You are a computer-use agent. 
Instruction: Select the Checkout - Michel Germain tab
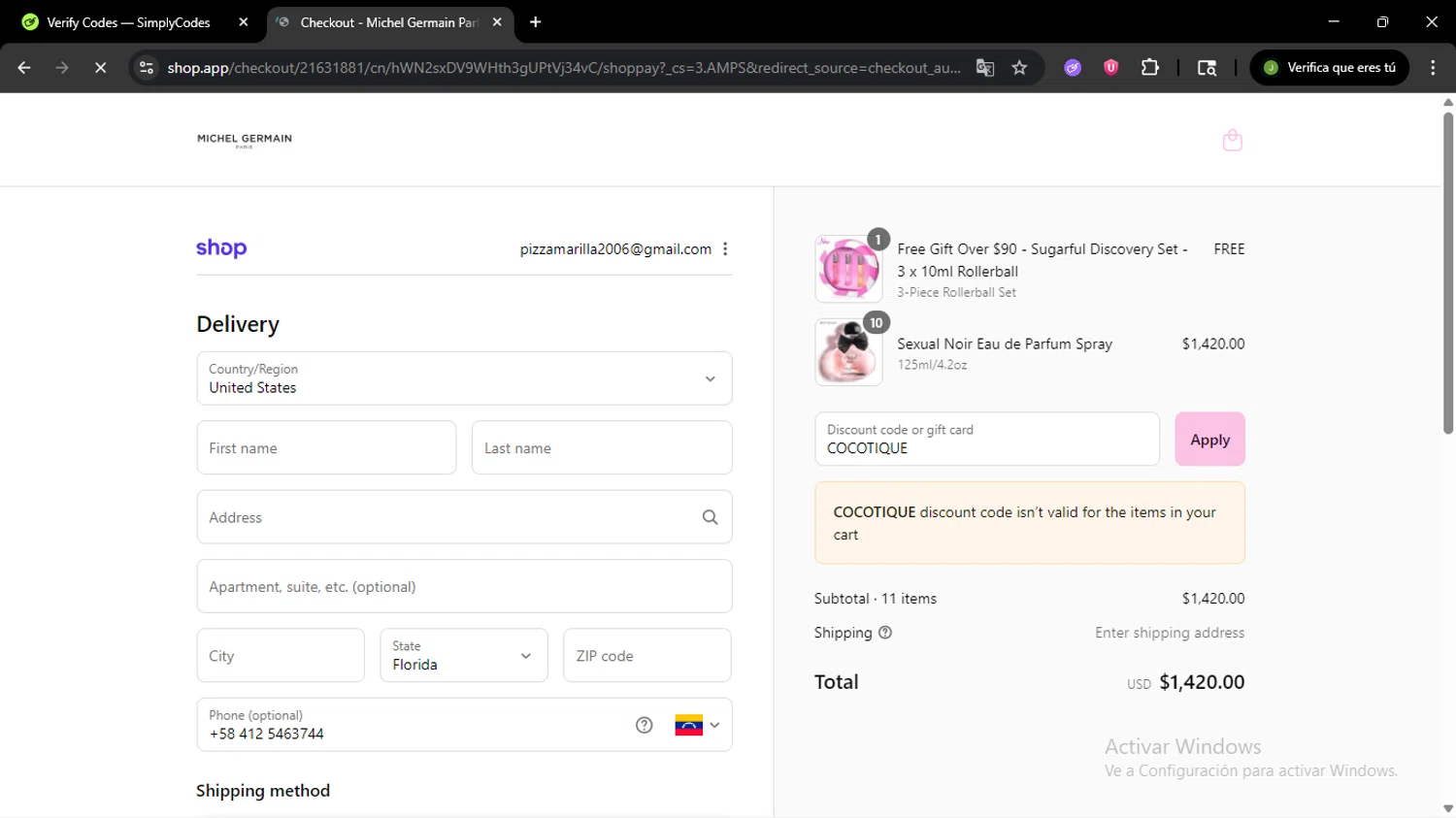click(x=388, y=22)
